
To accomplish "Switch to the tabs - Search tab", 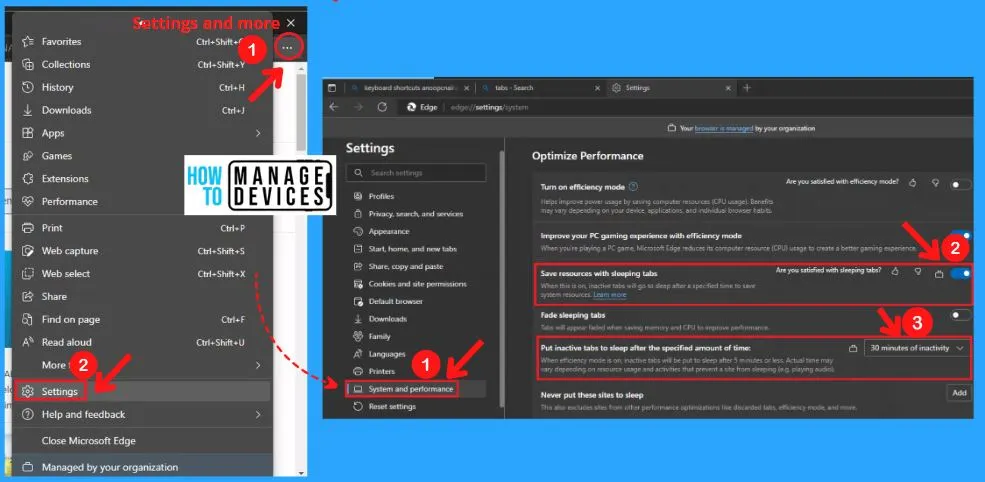I will [539, 88].
